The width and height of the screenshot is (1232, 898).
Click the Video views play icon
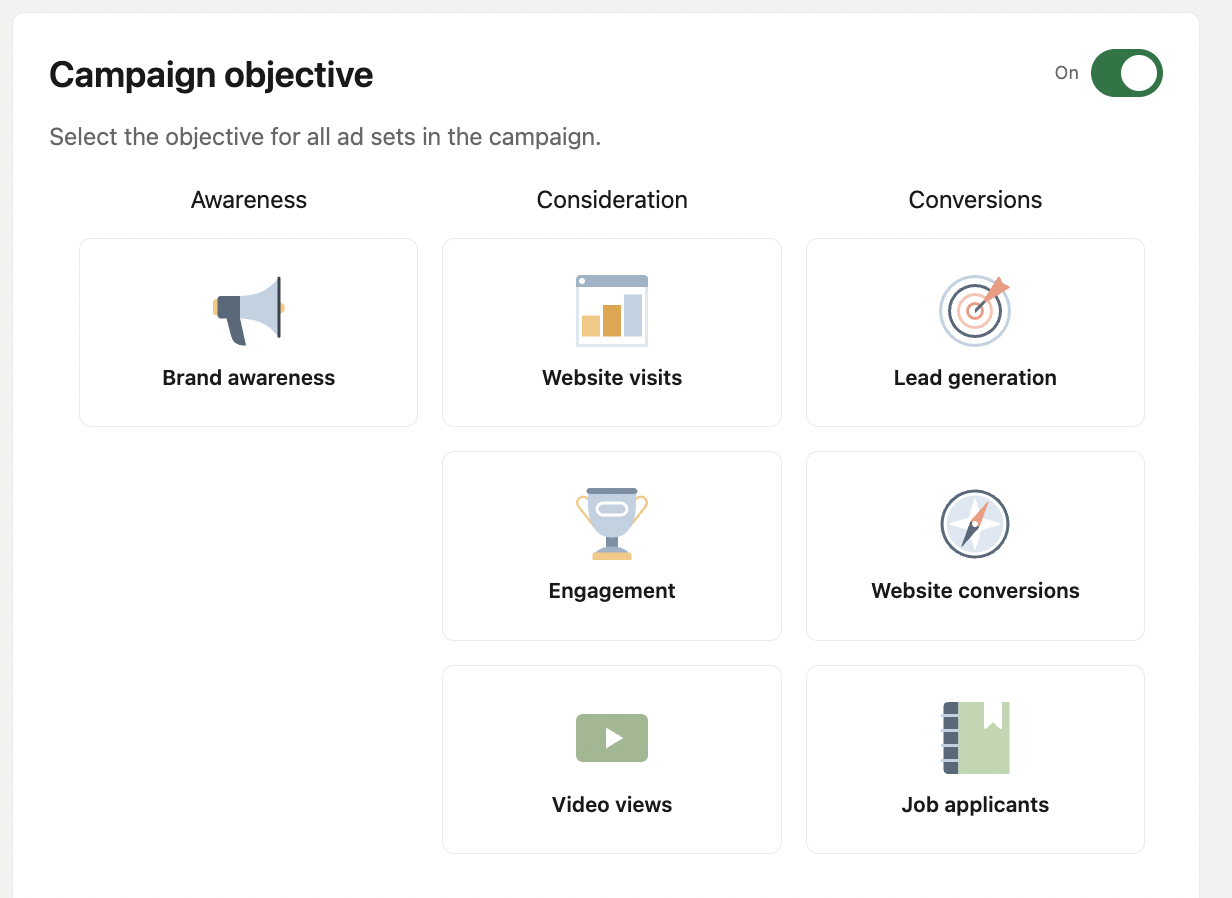tap(611, 737)
